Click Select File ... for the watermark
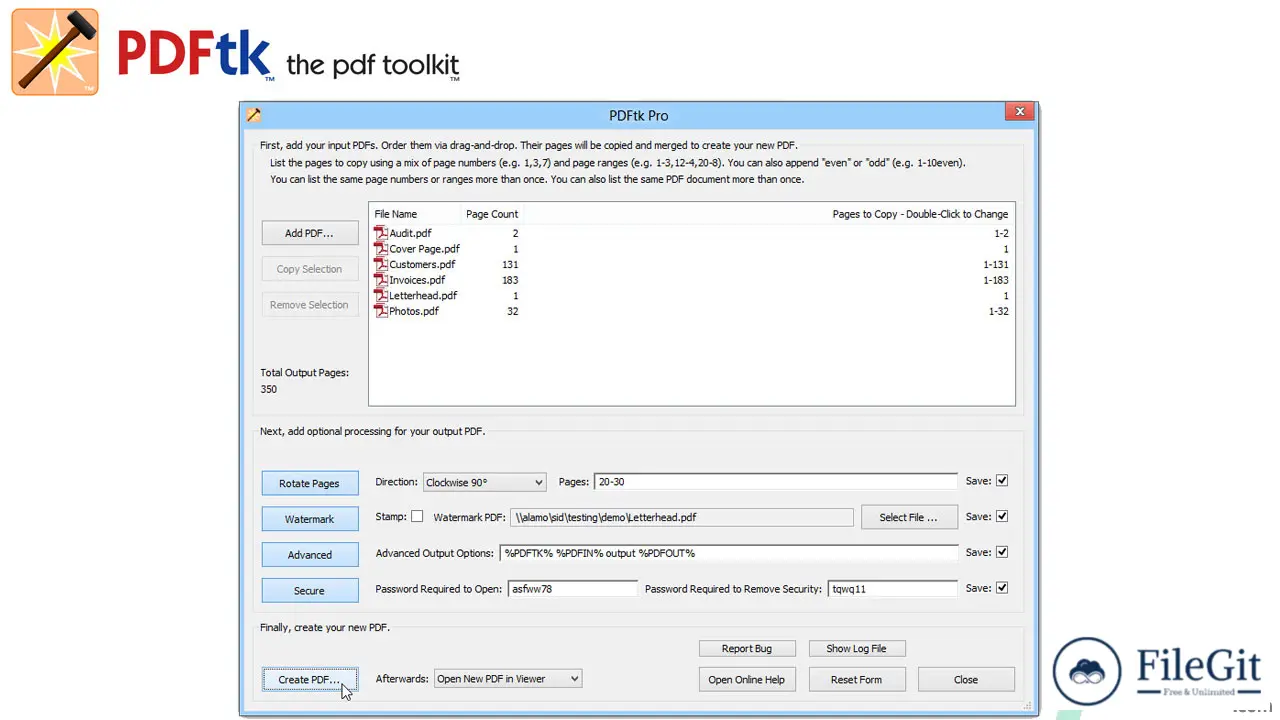The image size is (1280, 720). (x=909, y=517)
